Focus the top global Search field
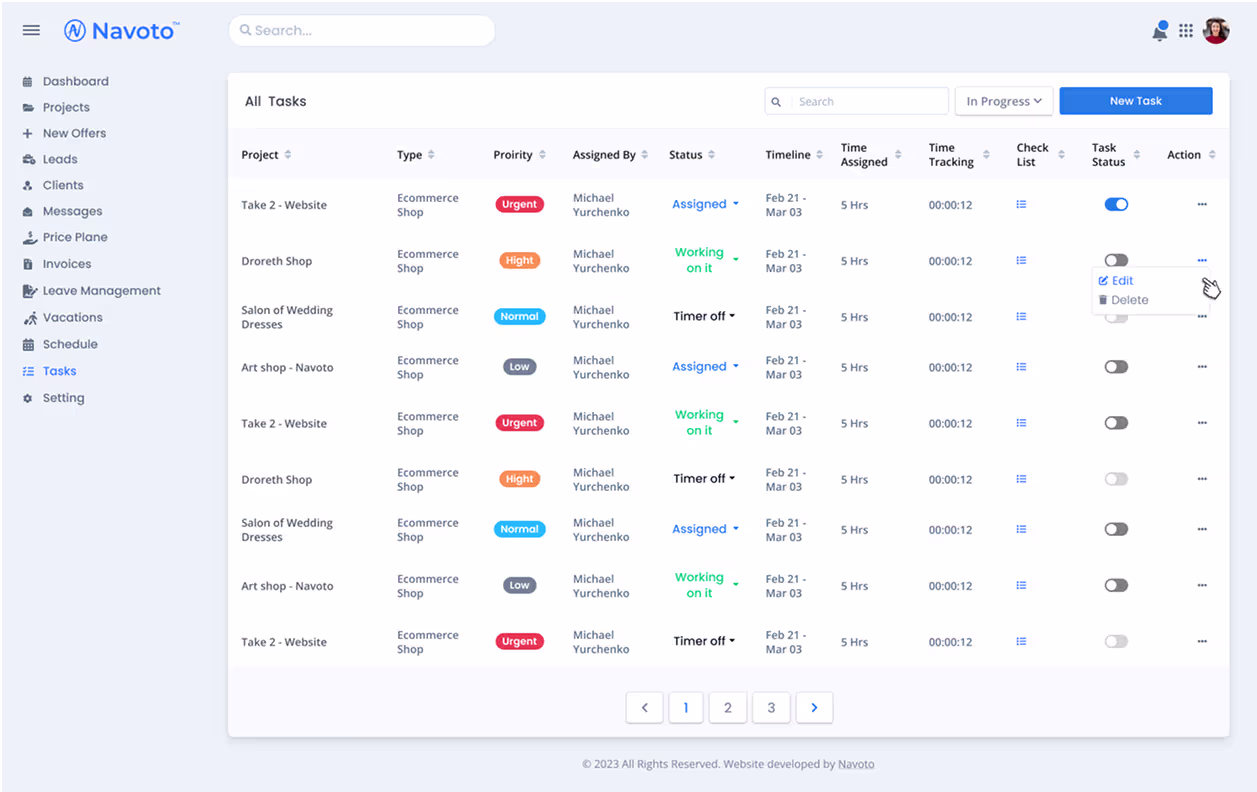1257x792 pixels. (362, 31)
